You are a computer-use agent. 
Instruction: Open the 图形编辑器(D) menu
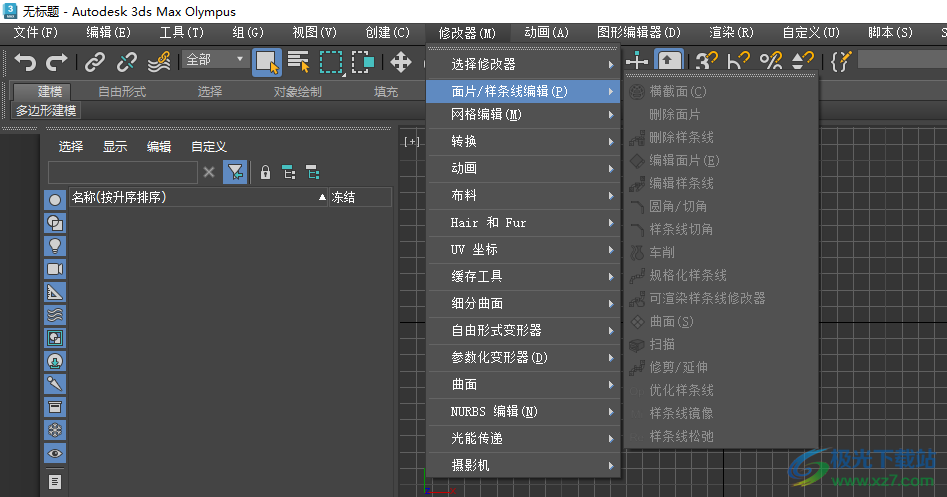click(638, 33)
